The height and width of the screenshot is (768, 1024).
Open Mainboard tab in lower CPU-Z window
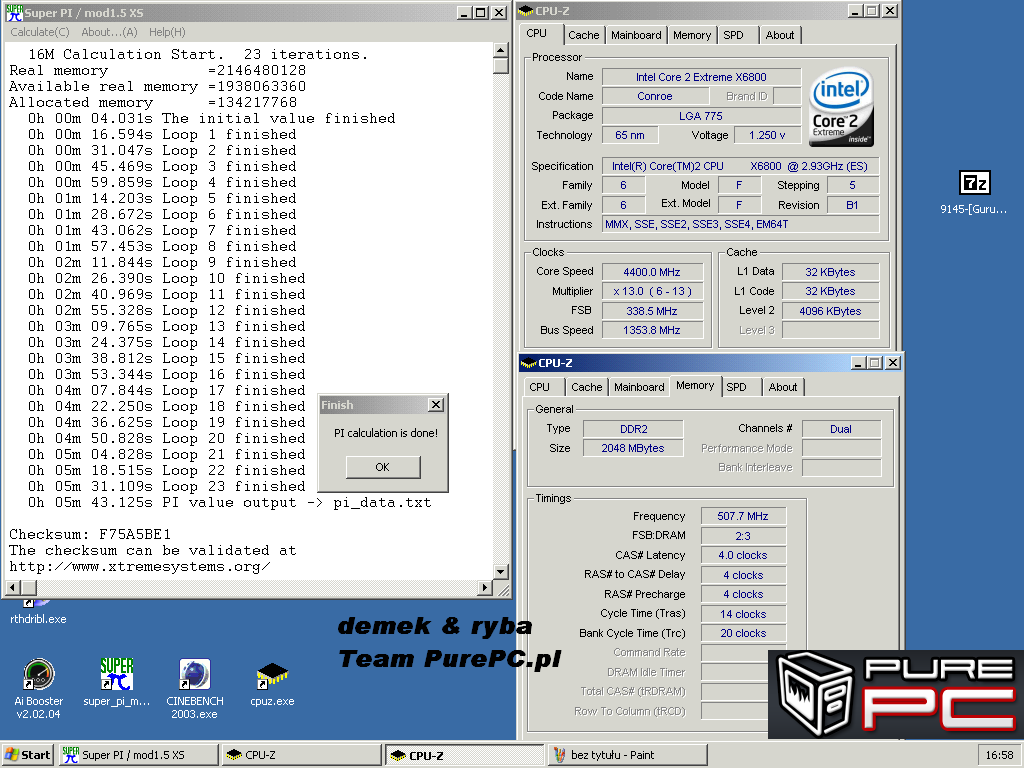(639, 387)
